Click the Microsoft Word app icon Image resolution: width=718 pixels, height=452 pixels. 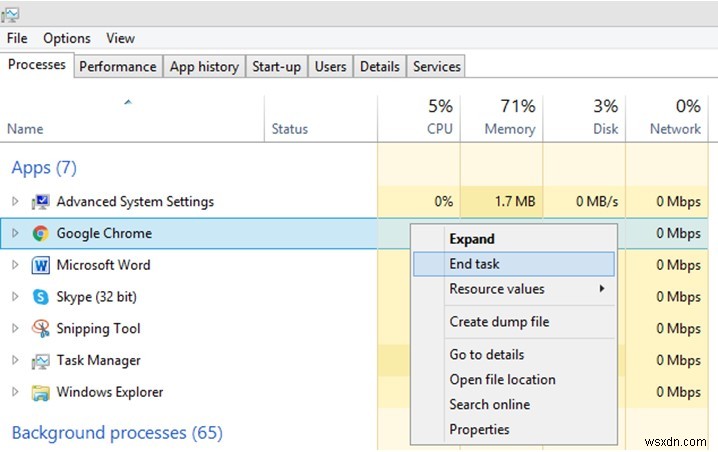pos(41,265)
